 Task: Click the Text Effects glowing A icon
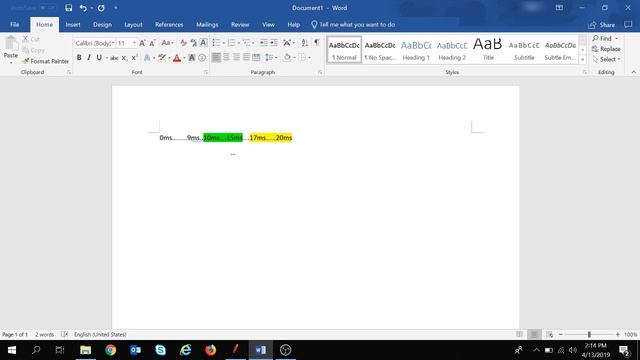pyautogui.click(x=147, y=58)
